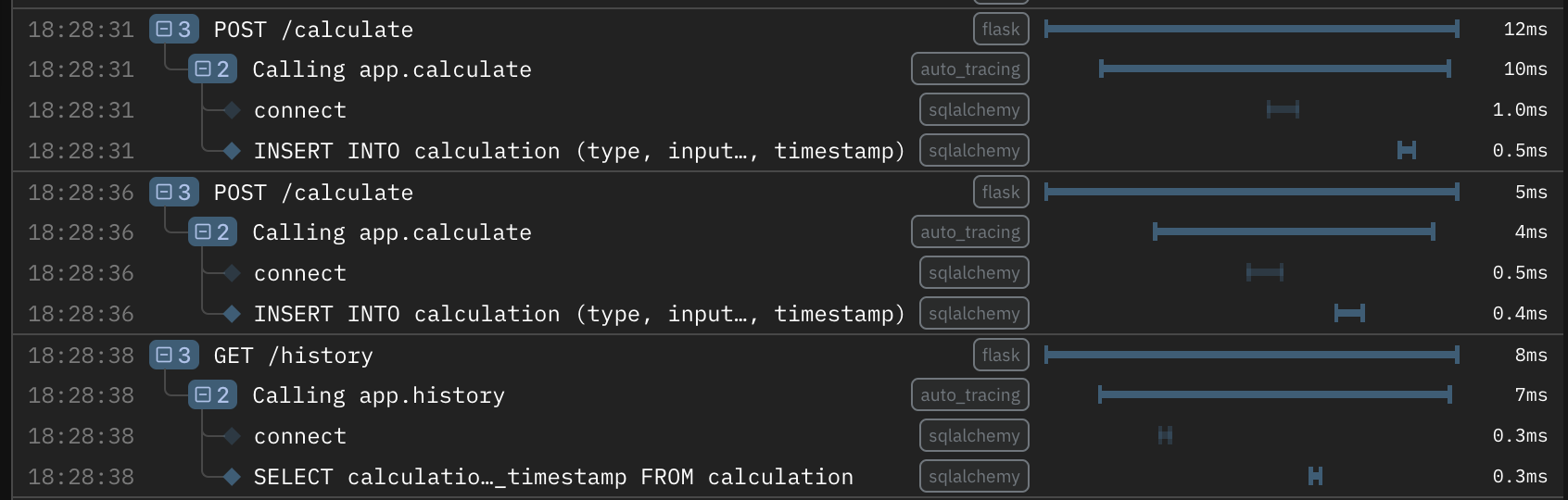Click sqlalchemy tag on the SELECT span
The width and height of the screenshot is (1568, 500).
[974, 477]
